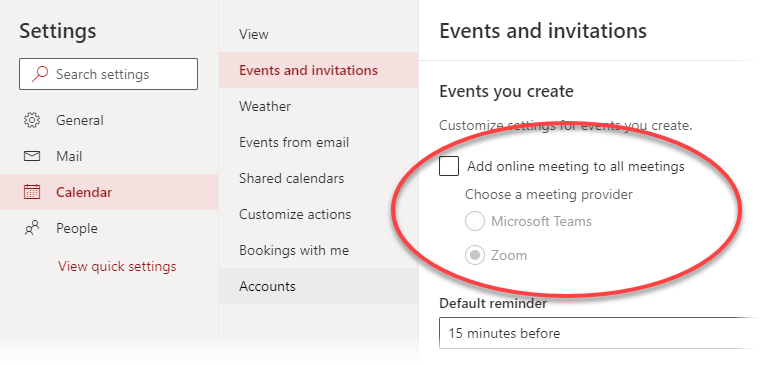
Task: Click the Default reminder label
Action: click(x=493, y=304)
